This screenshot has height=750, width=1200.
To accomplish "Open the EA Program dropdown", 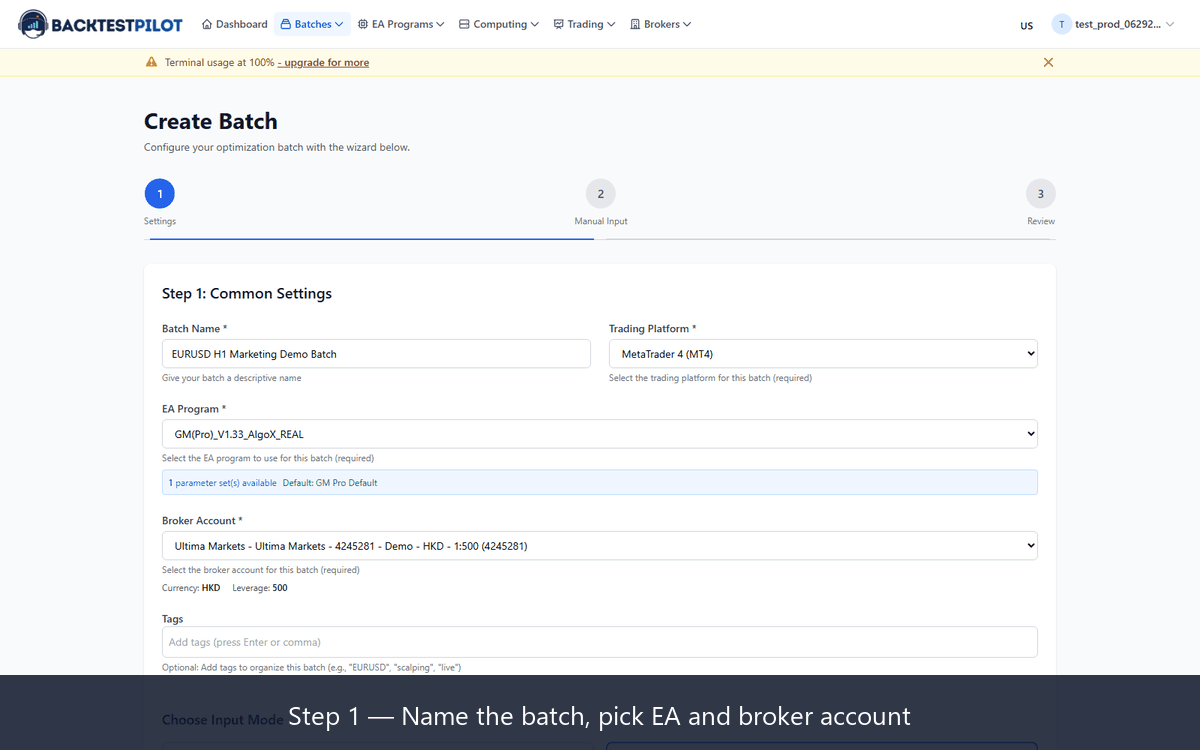I will click(600, 434).
